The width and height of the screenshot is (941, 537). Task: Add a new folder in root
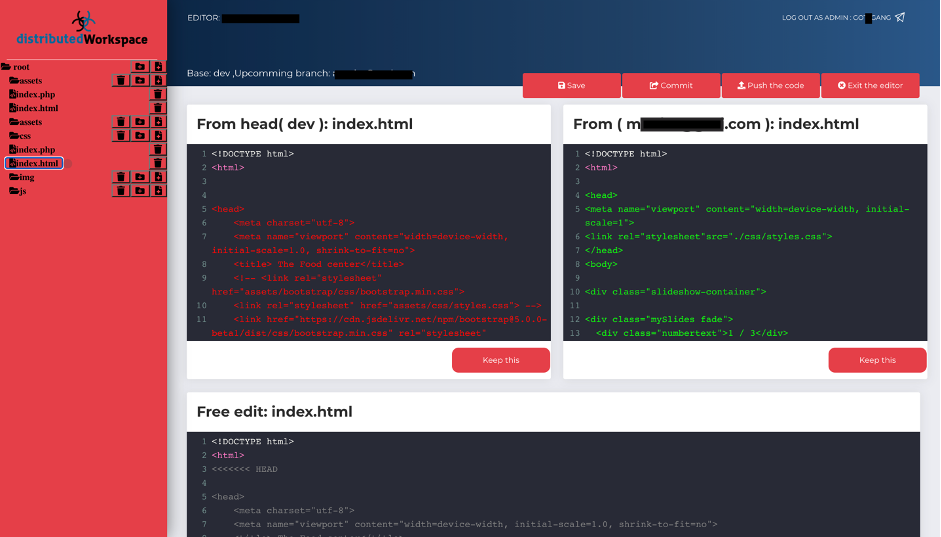pyautogui.click(x=140, y=67)
